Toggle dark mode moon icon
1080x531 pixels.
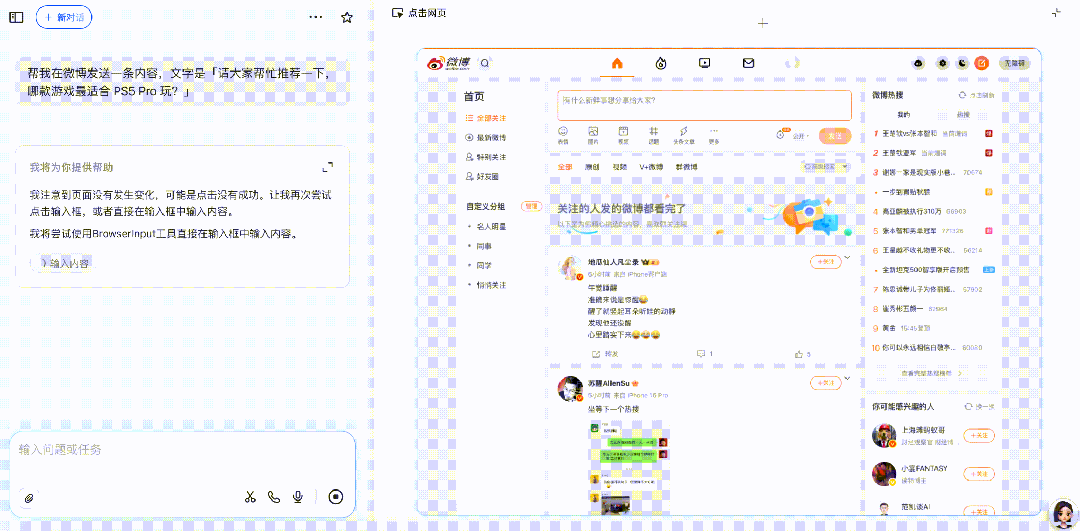pos(962,63)
